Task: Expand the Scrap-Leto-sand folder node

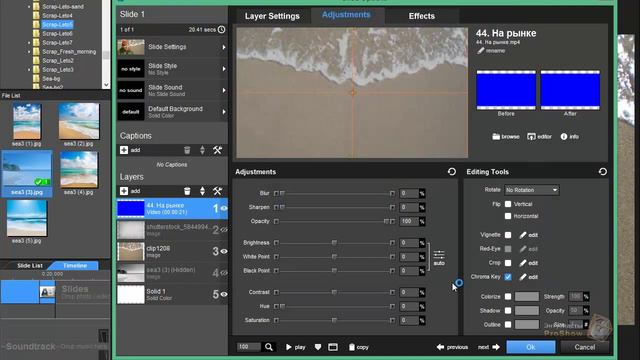Action: click(29, 7)
